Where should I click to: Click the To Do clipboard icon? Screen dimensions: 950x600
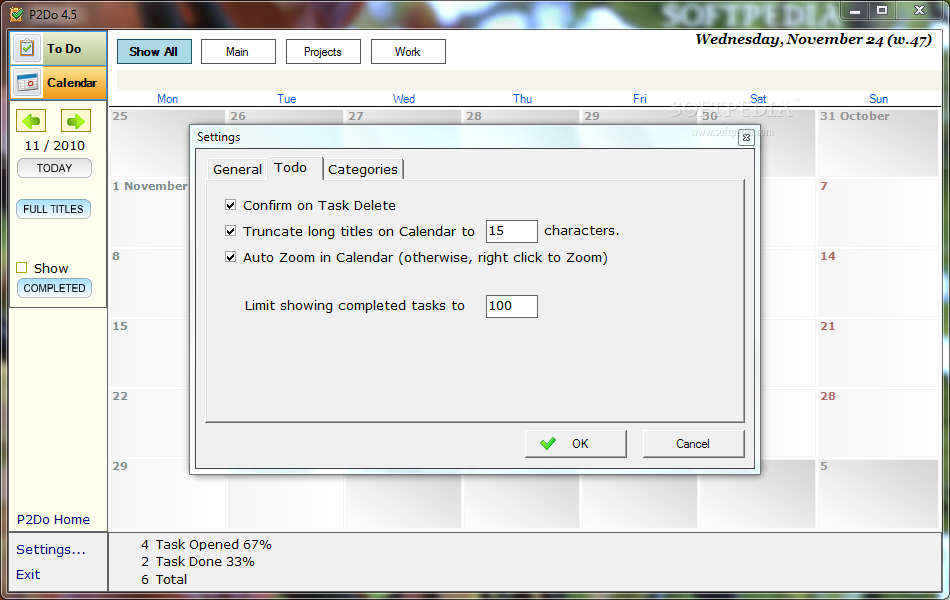coord(27,48)
